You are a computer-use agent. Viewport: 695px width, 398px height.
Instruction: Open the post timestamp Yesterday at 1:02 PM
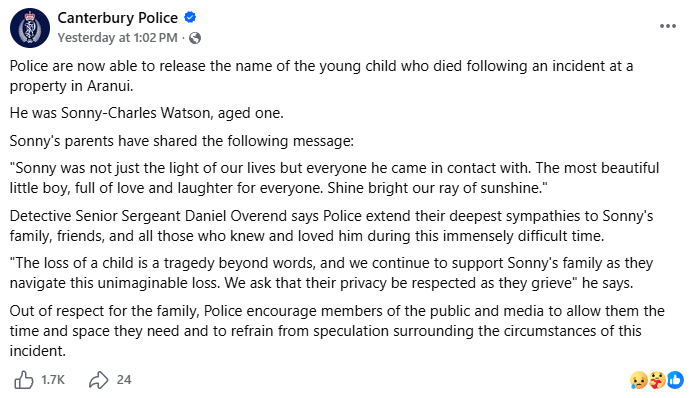point(117,38)
